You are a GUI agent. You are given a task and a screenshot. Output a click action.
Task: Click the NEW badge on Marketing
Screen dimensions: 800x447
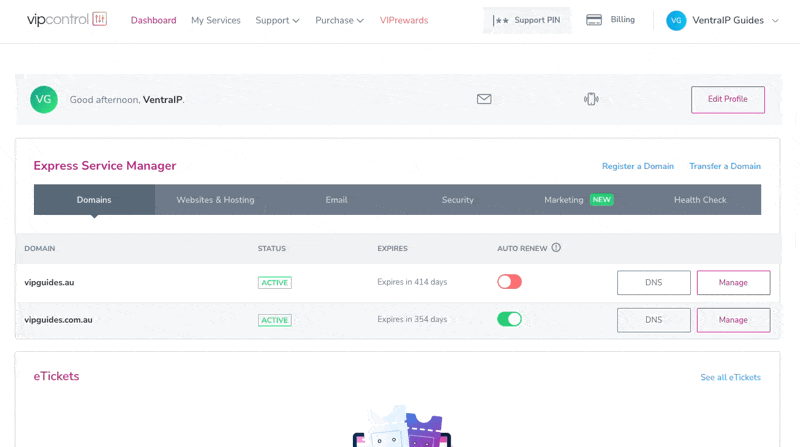tap(602, 200)
